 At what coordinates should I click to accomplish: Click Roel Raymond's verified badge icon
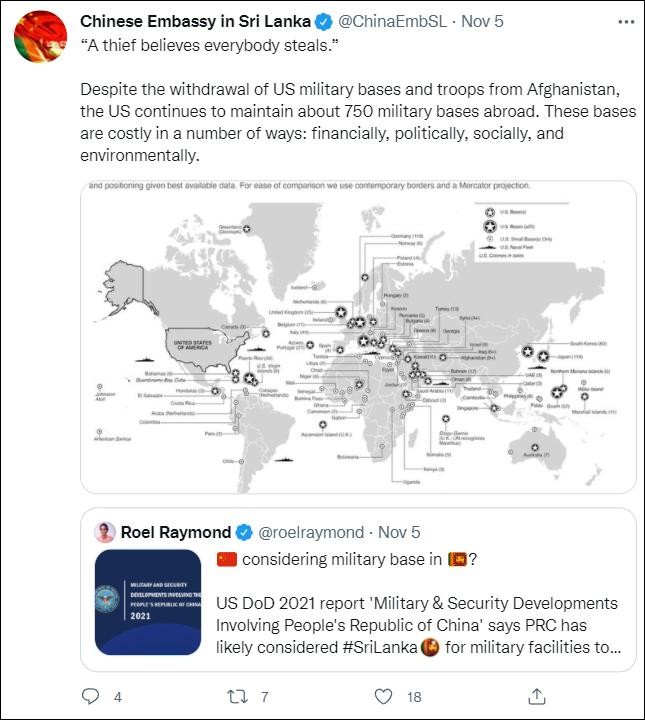click(245, 532)
